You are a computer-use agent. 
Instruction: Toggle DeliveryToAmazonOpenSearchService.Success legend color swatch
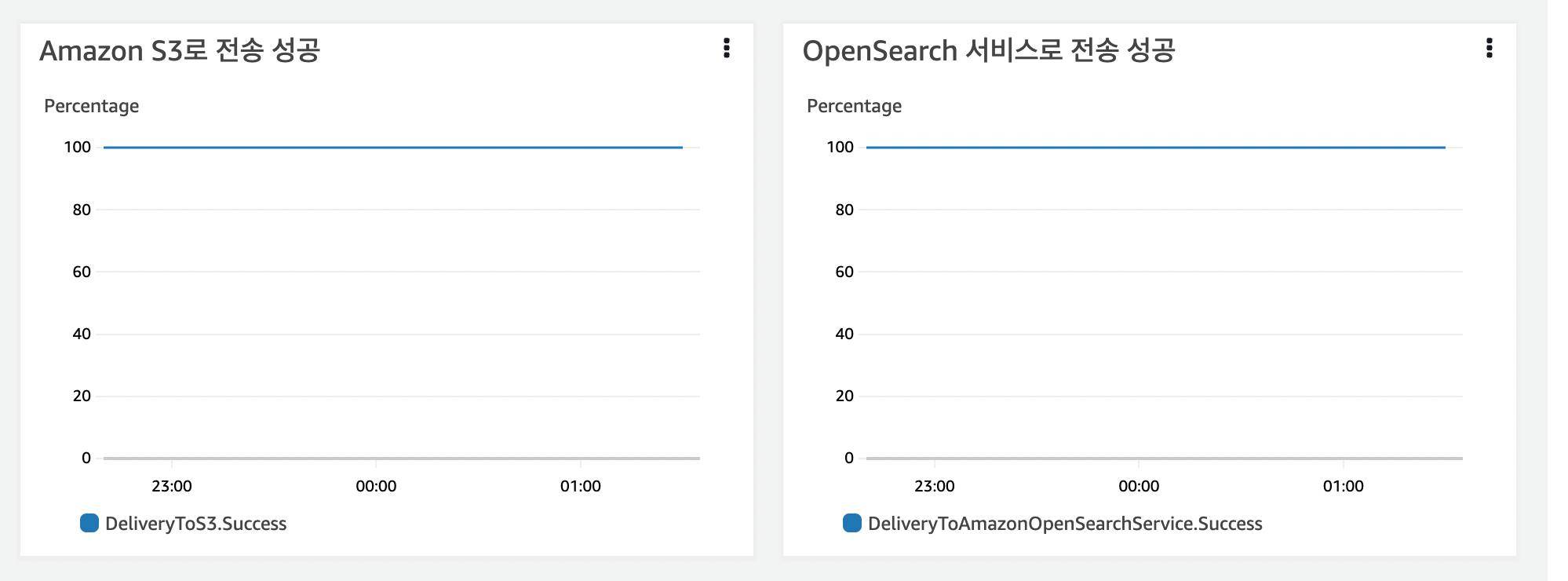point(852,523)
